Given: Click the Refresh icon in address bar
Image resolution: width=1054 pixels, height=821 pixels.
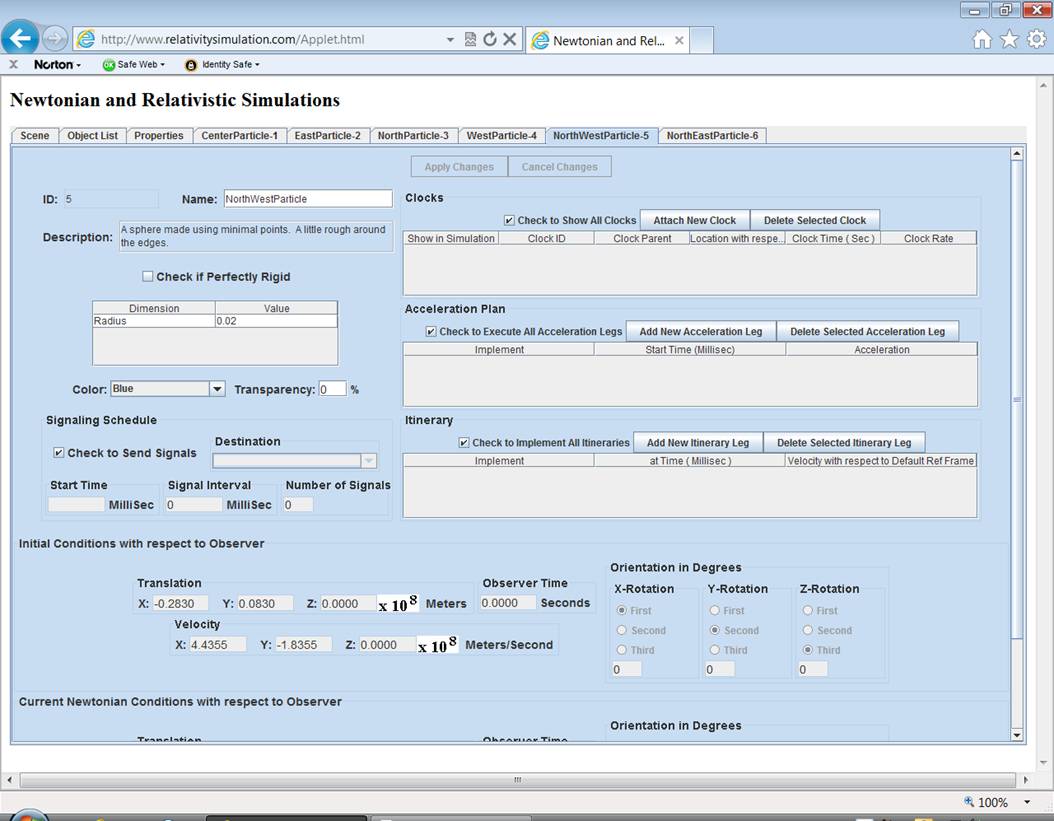Looking at the screenshot, I should click(x=489, y=40).
